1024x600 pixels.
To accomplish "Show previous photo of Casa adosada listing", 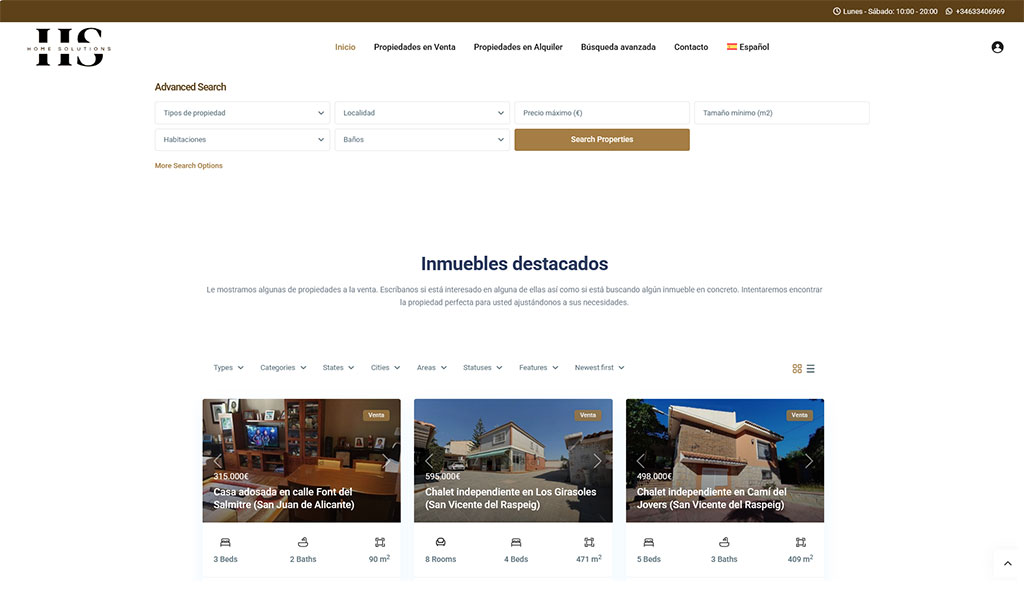I will click(x=217, y=461).
